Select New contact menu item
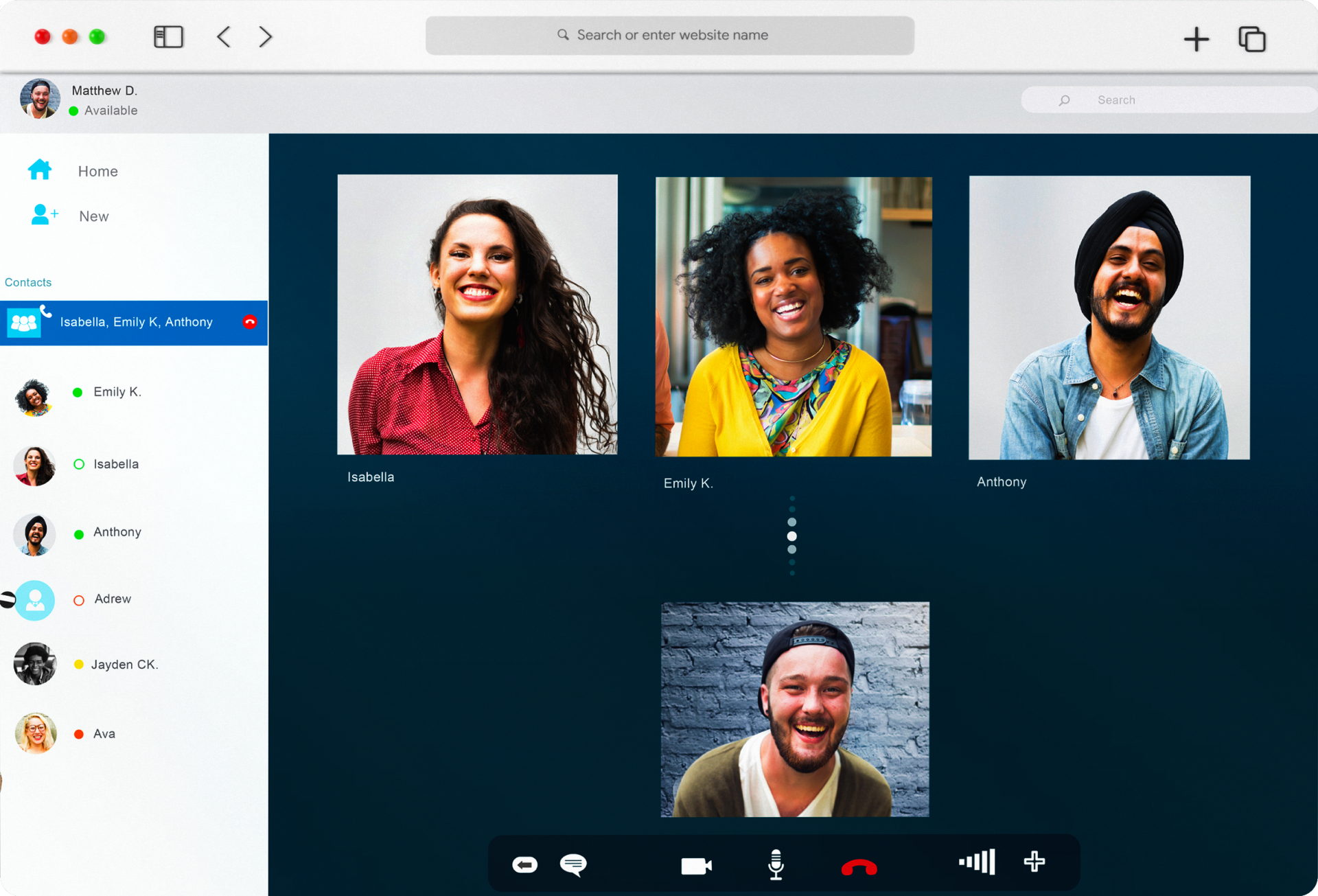 [x=93, y=216]
